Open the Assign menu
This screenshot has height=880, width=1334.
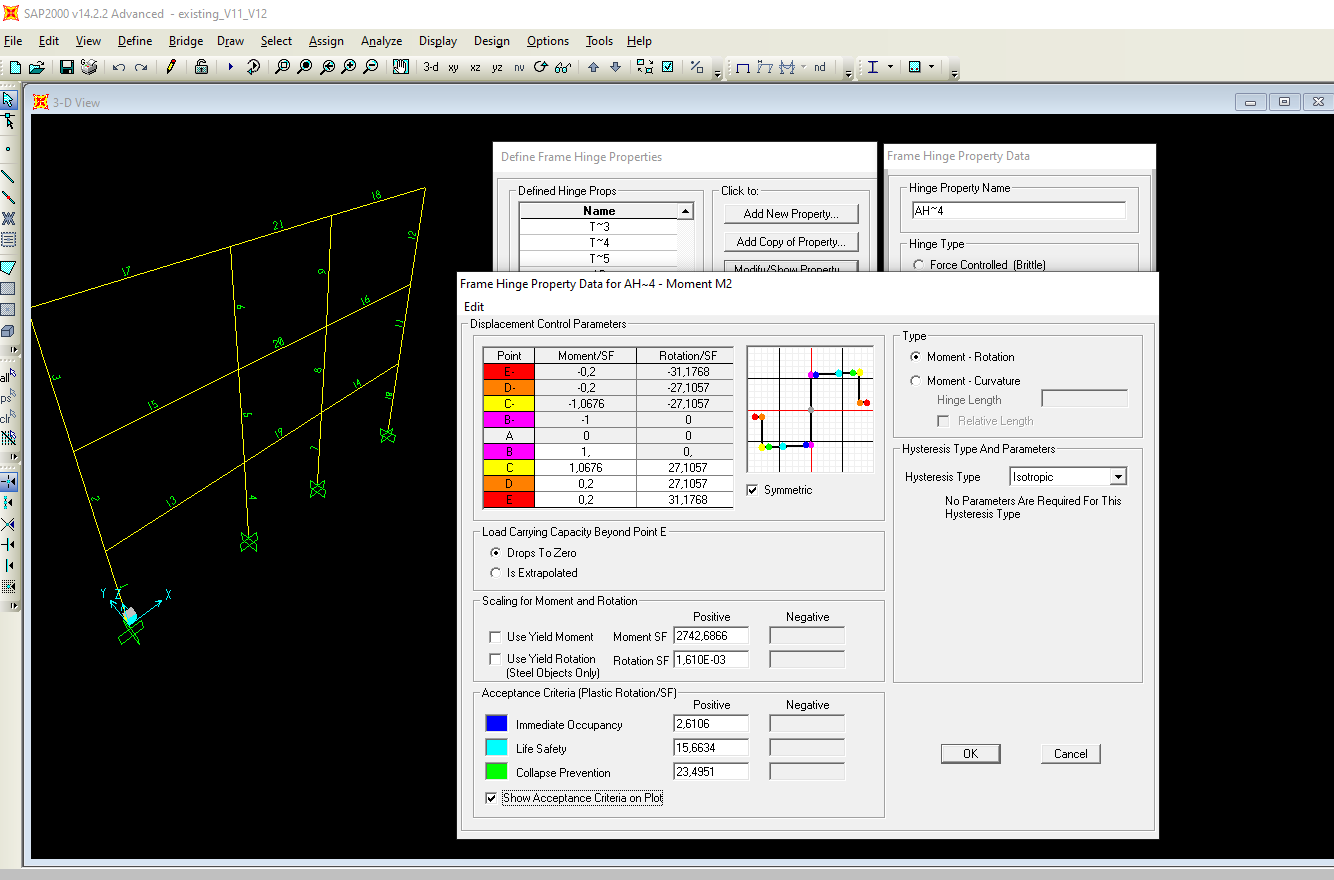(326, 41)
